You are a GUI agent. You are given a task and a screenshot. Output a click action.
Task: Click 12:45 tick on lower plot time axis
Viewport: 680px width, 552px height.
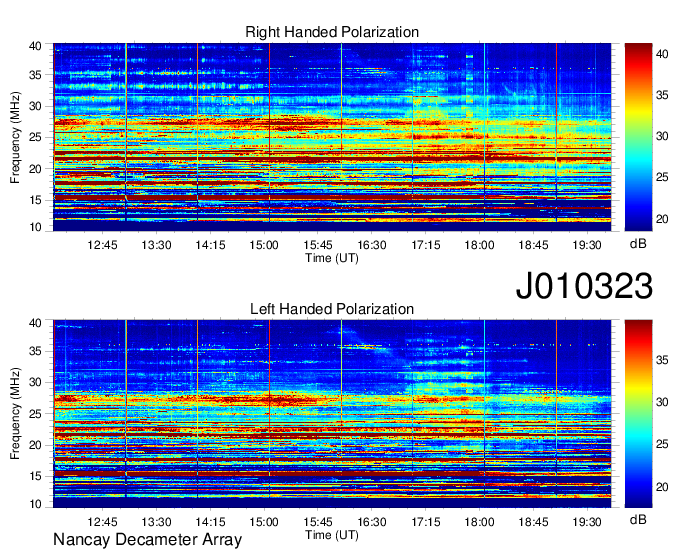click(x=102, y=522)
